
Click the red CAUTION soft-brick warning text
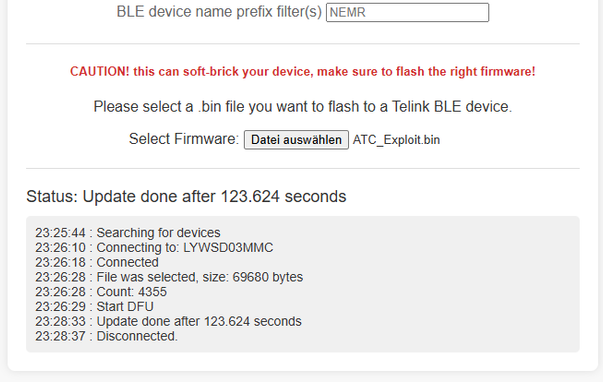click(x=303, y=72)
